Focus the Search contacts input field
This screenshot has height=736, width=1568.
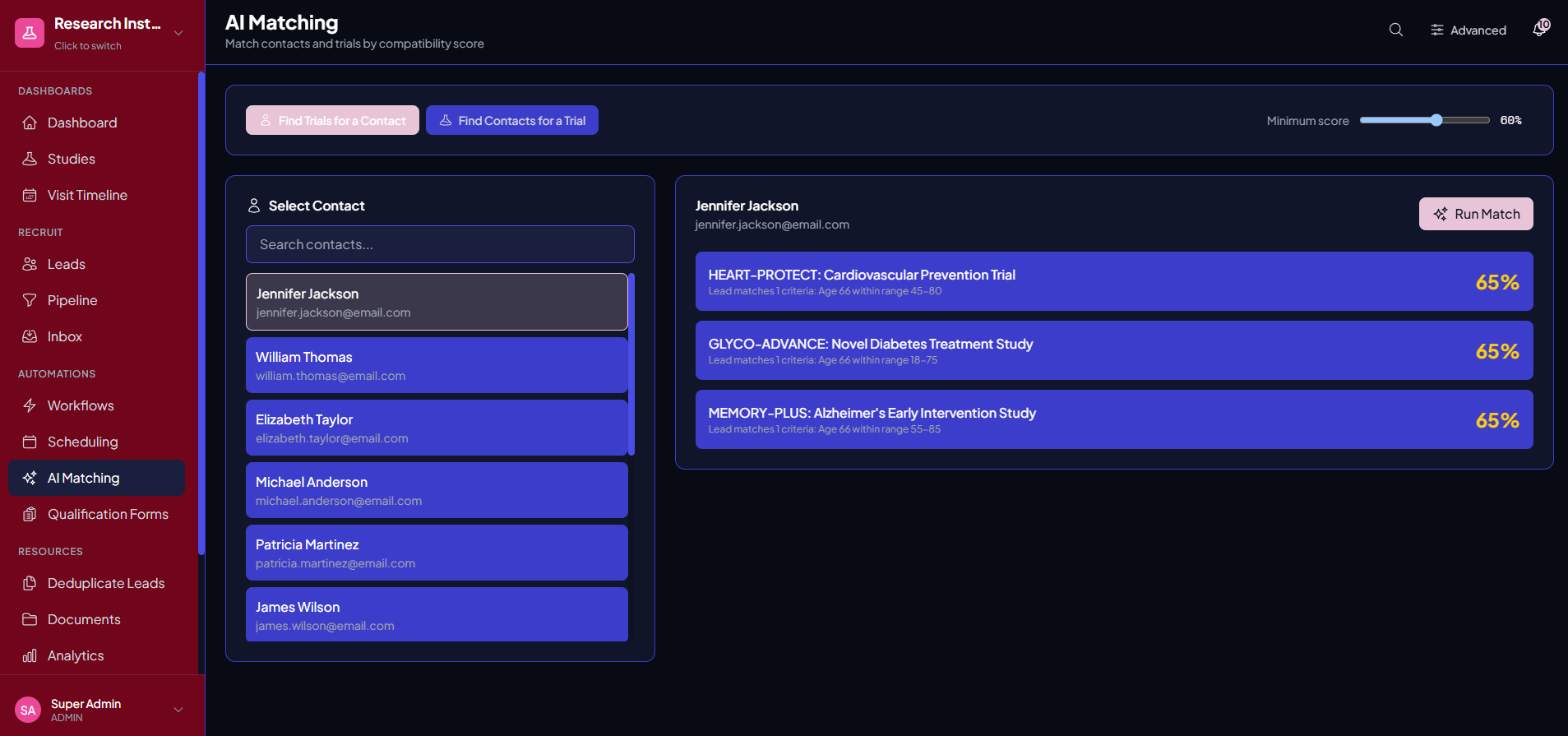point(440,244)
